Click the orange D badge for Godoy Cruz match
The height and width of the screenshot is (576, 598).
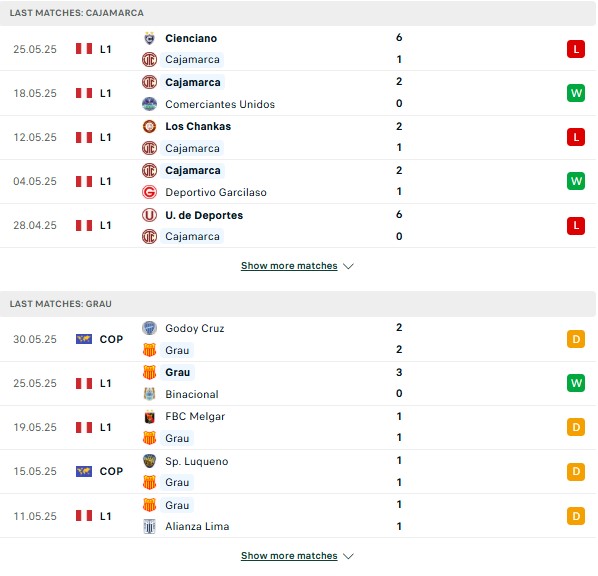click(x=575, y=339)
